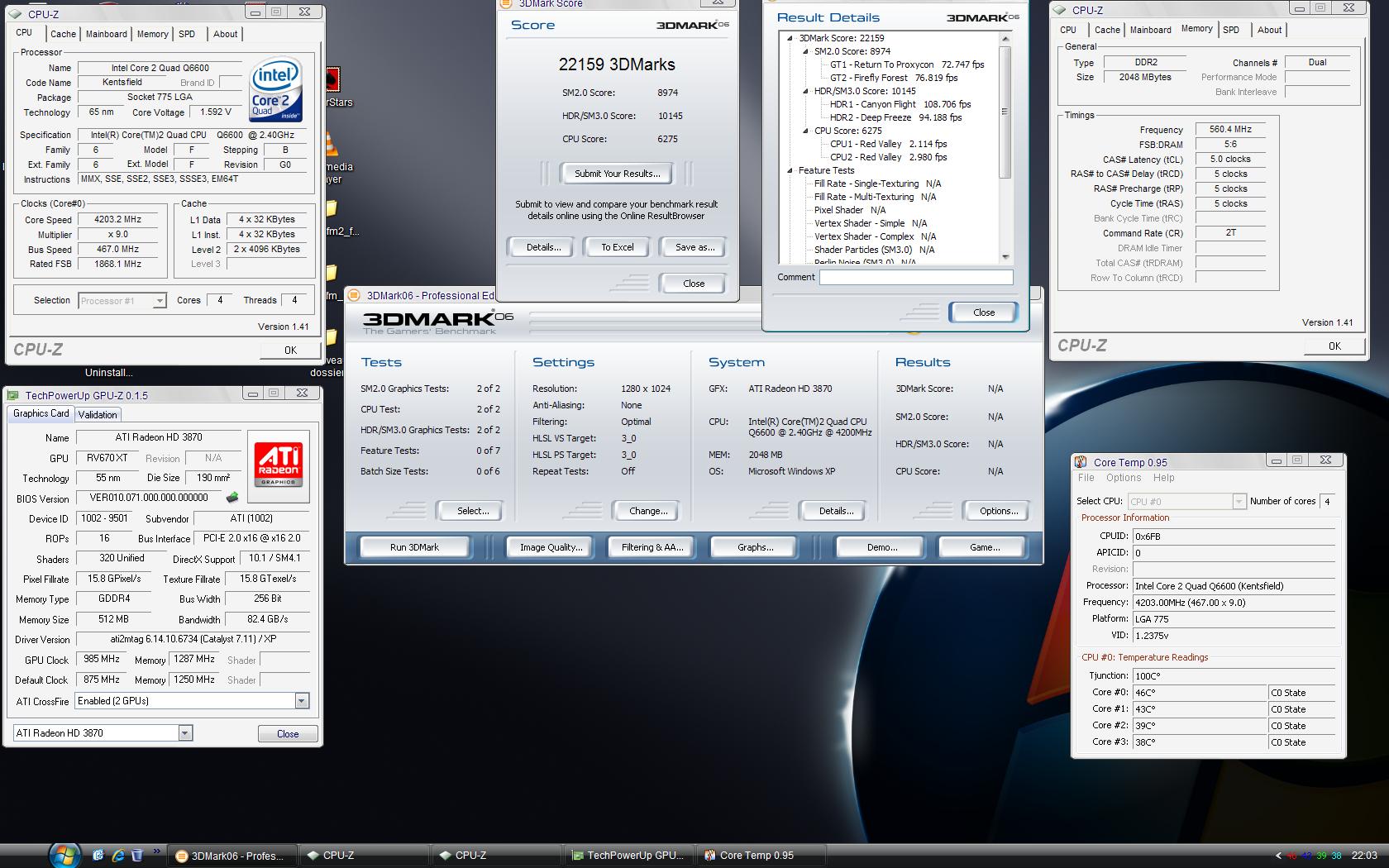Click the Intel Core 2 Quad logo in CPU-Z
Image resolution: width=1389 pixels, height=868 pixels.
click(275, 89)
